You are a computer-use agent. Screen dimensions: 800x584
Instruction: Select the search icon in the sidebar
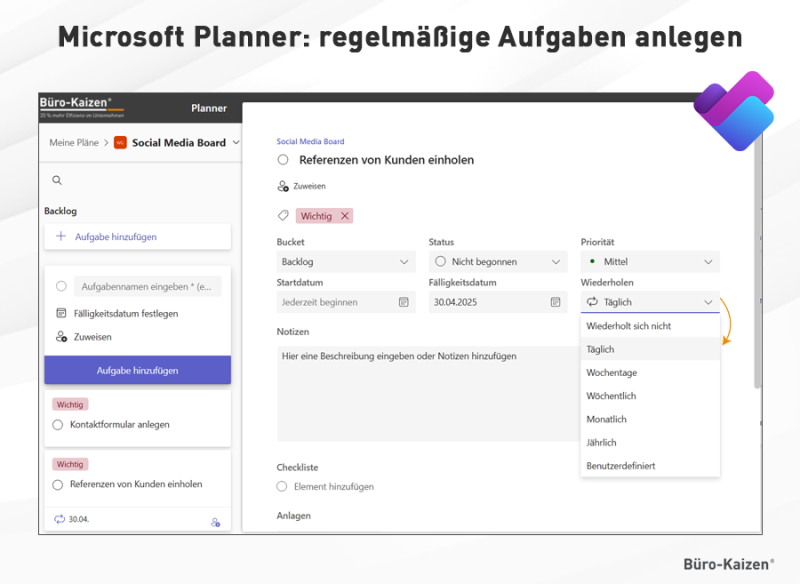[x=57, y=180]
